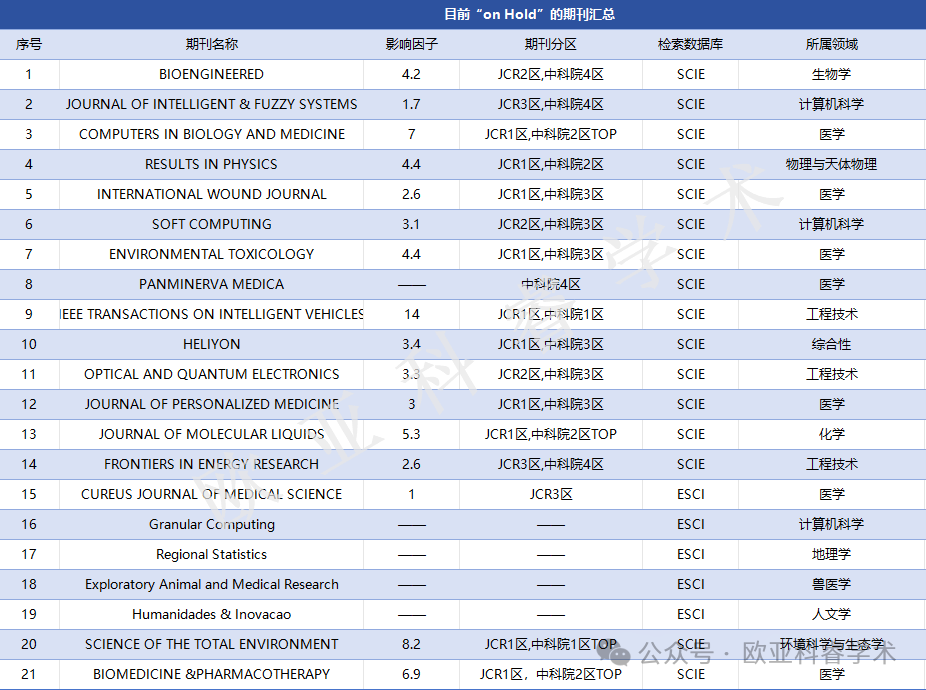Click RESULTS IN PHYSICS cell
The height and width of the screenshot is (690, 926).
tap(211, 164)
